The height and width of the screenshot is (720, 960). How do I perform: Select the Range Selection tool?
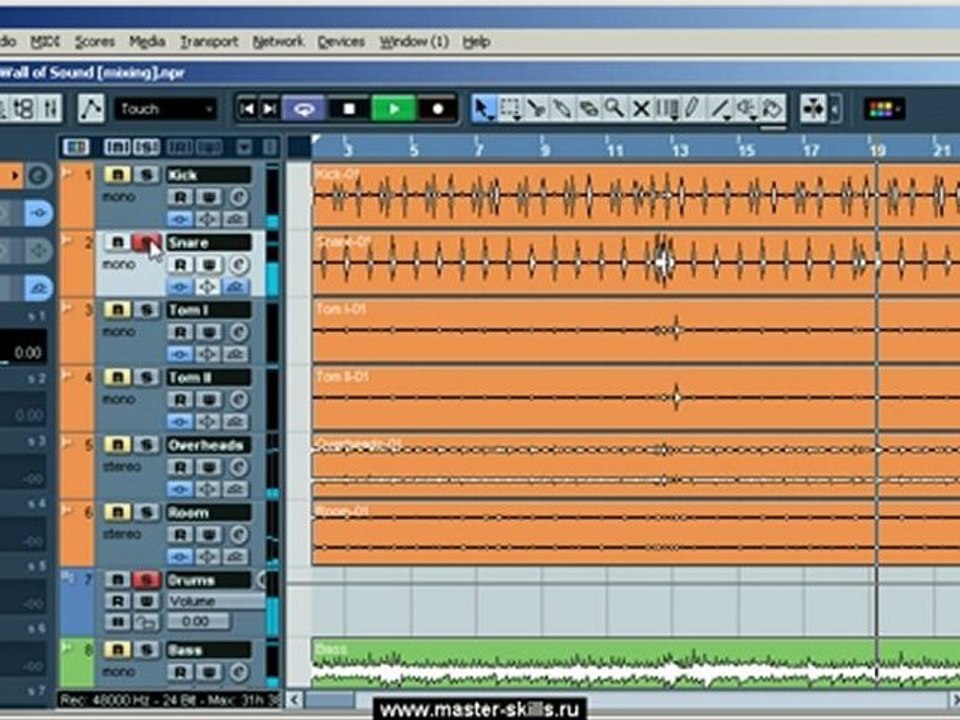click(x=510, y=109)
